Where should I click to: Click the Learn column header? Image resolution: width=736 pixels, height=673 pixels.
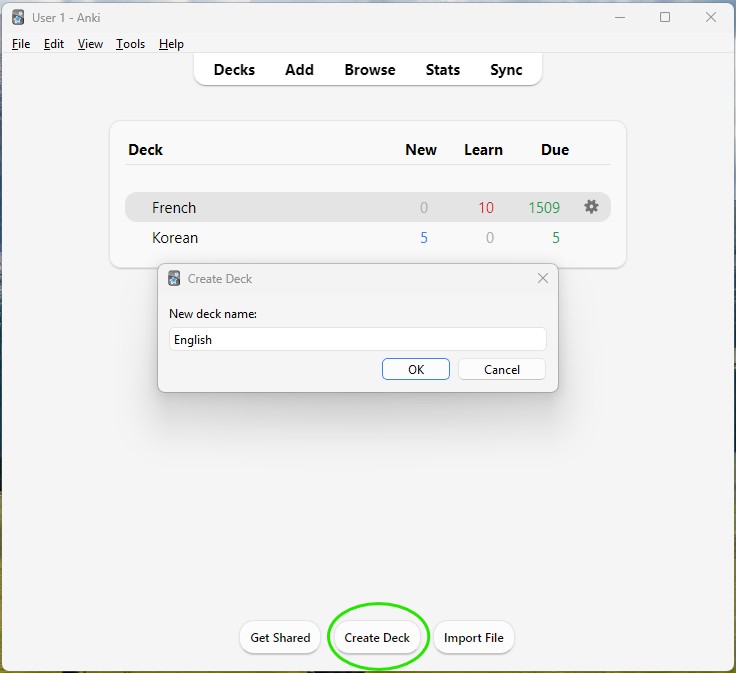point(483,150)
